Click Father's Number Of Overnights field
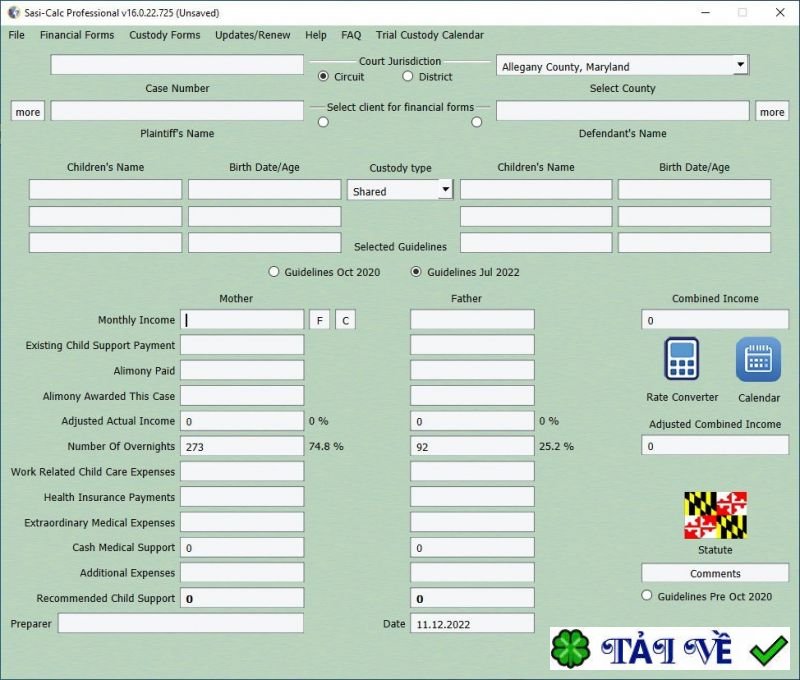800x680 pixels. [472, 446]
